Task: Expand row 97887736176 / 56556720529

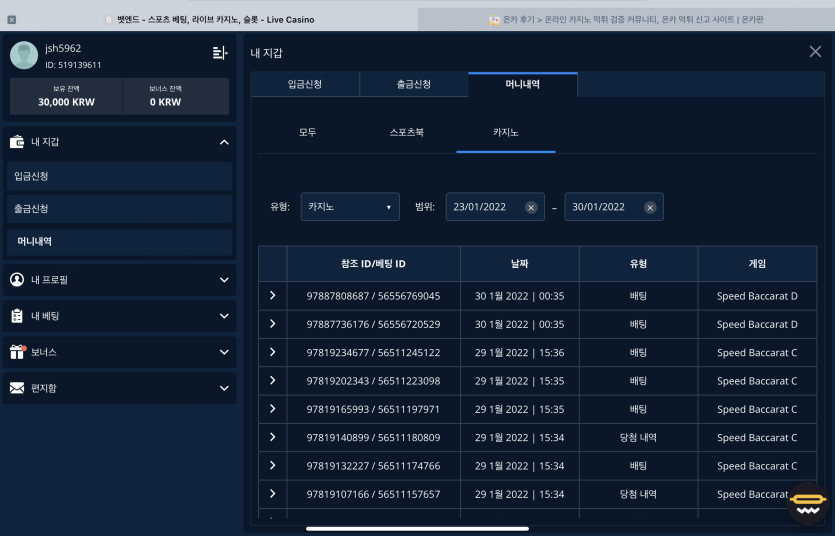Action: click(x=273, y=324)
